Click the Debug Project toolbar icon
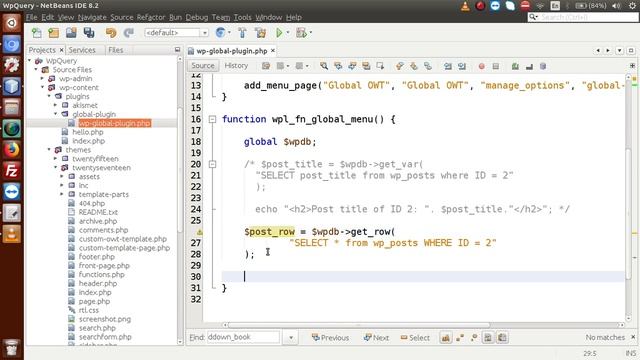This screenshot has width=640, height=360. pyautogui.click(x=301, y=33)
